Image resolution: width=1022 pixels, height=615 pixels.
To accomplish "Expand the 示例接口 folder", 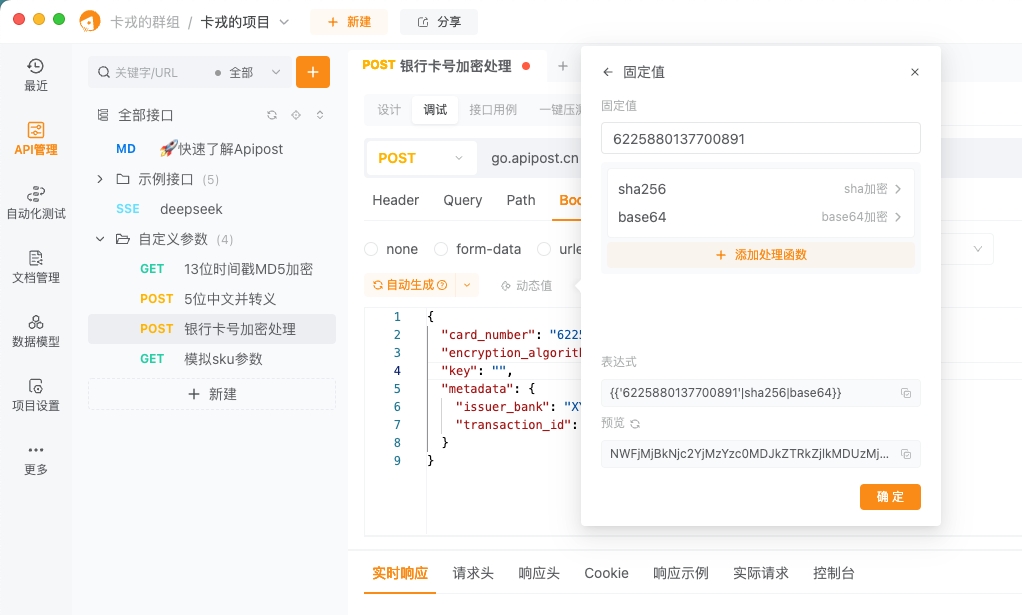I will (99, 180).
